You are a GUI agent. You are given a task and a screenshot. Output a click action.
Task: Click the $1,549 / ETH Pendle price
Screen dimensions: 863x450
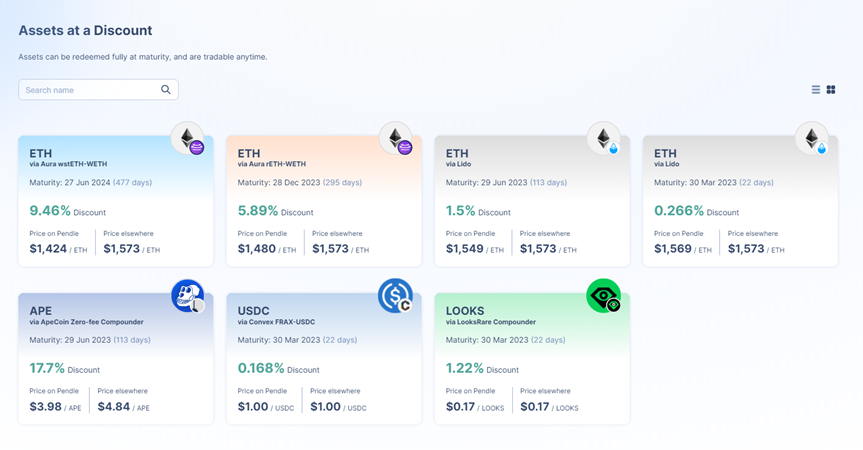pos(474,249)
